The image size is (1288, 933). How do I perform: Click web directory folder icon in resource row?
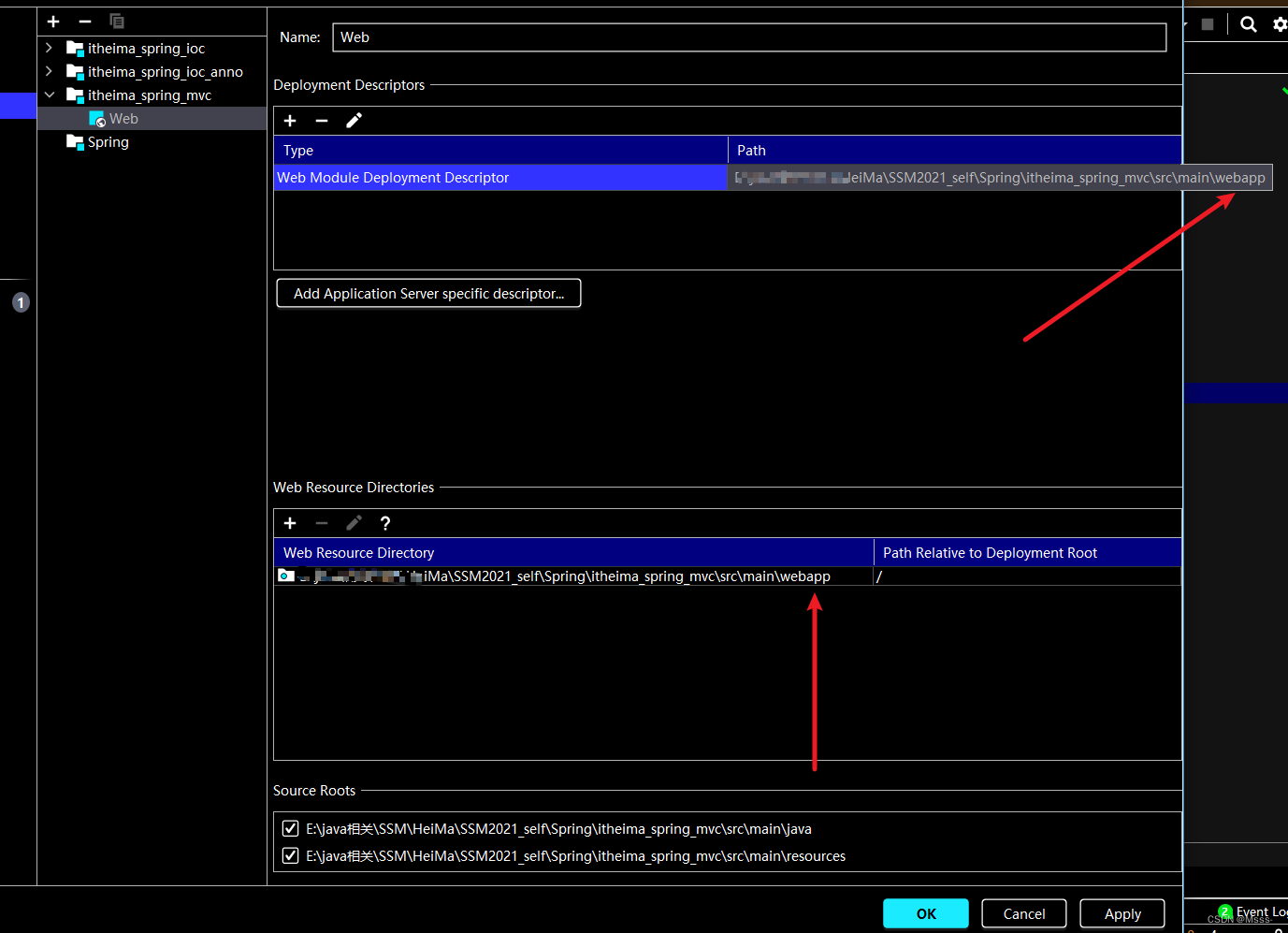tap(286, 576)
